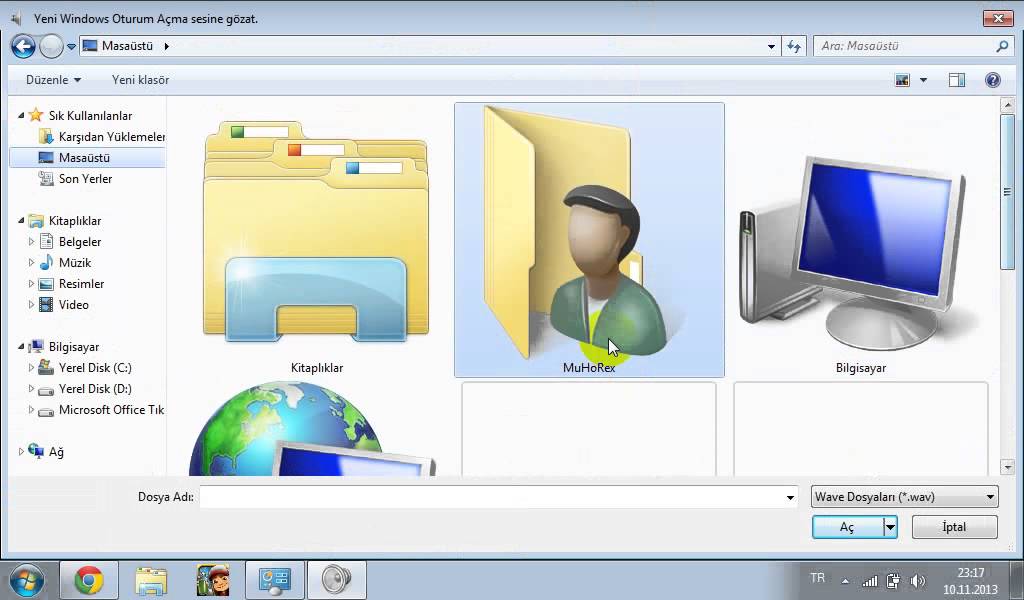Click the Aç button
The height and width of the screenshot is (600, 1024).
tap(847, 527)
